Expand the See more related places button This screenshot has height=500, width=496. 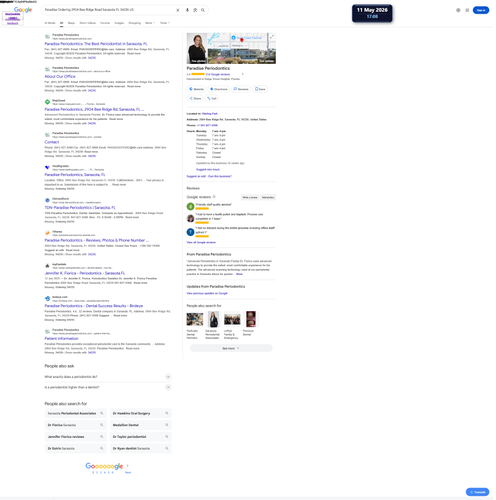point(231,348)
